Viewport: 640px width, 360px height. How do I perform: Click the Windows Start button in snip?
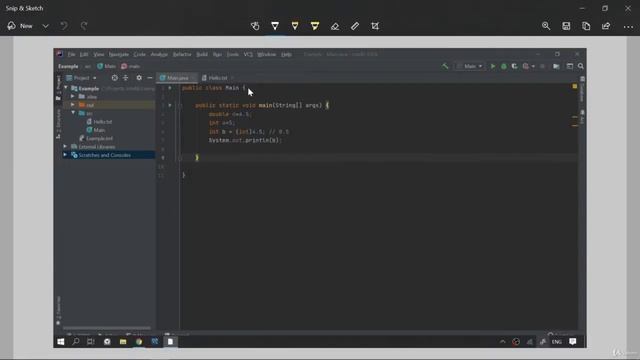click(x=61, y=342)
